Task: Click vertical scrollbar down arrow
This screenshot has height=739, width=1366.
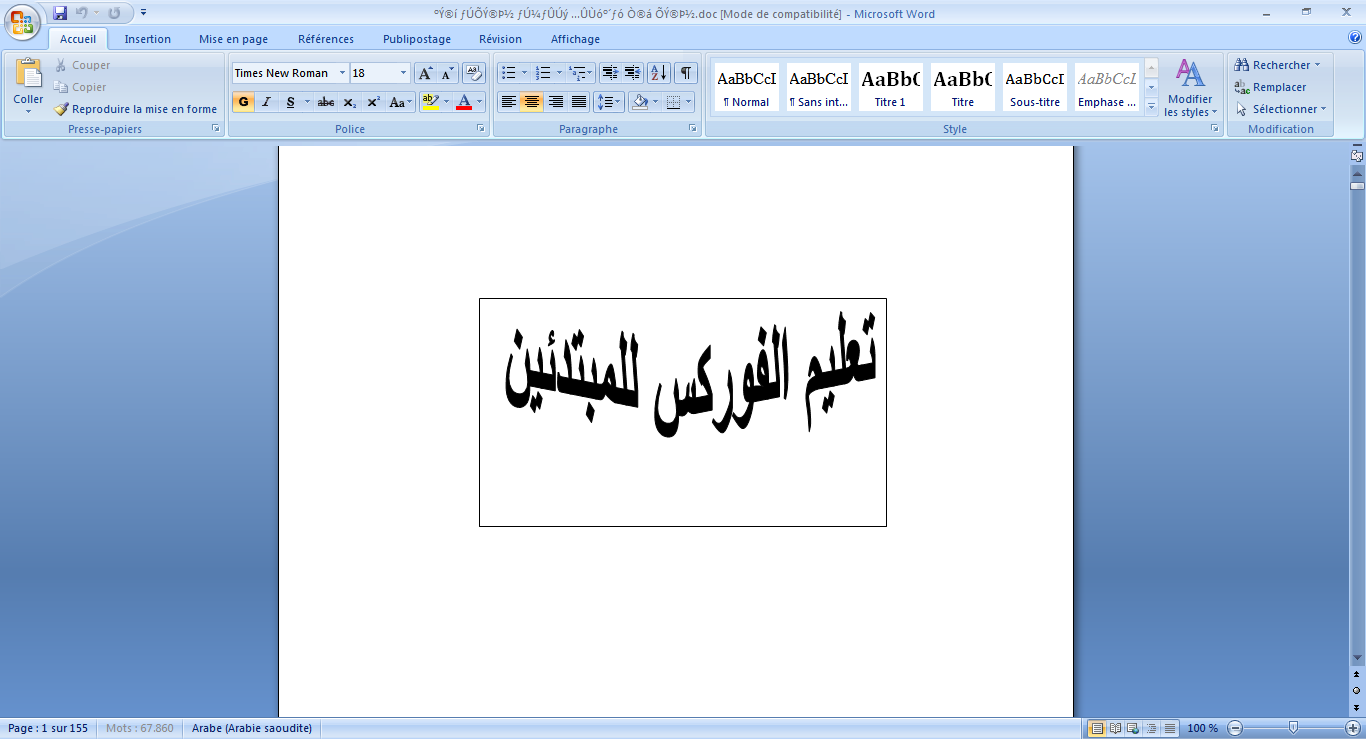Action: [x=1357, y=657]
